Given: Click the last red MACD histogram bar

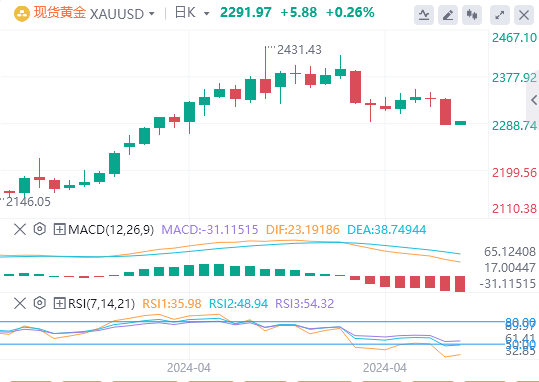Looking at the screenshot, I should pos(460,284).
